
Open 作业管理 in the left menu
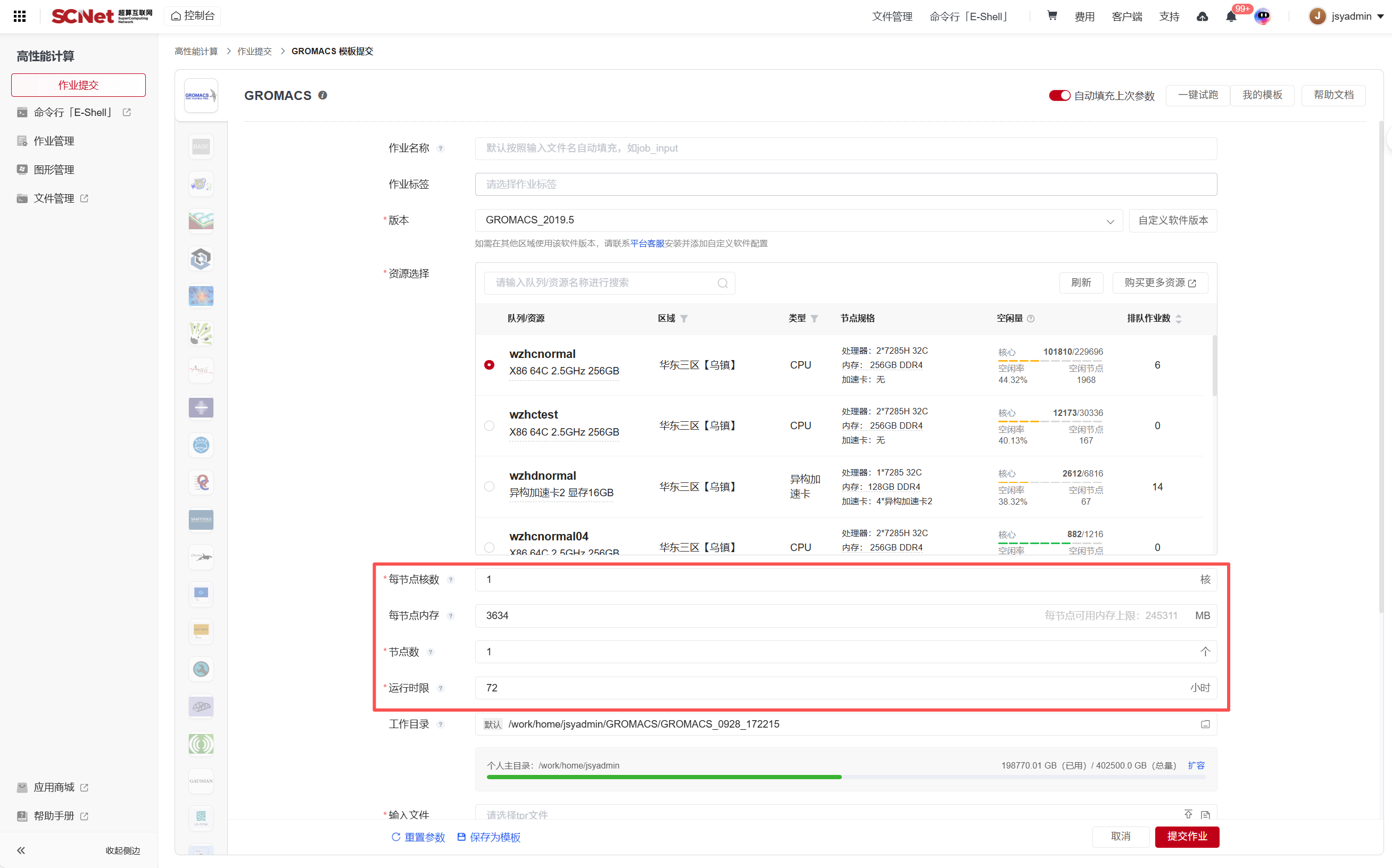pyautogui.click(x=54, y=141)
